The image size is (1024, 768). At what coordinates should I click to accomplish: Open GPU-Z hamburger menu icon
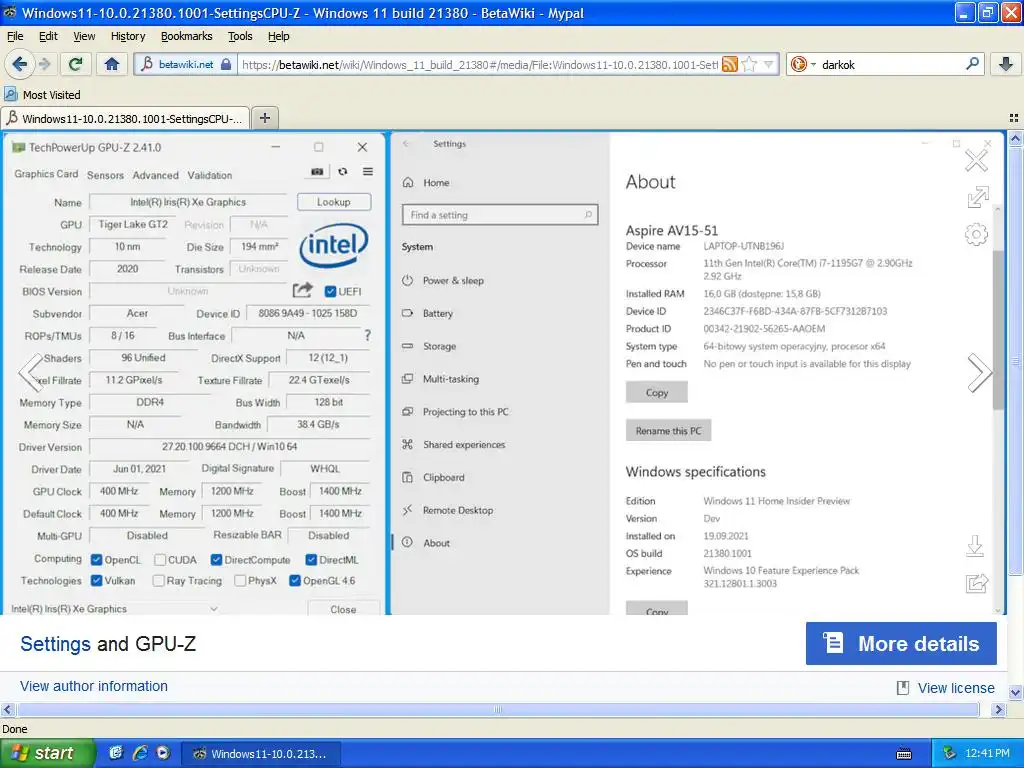368,171
